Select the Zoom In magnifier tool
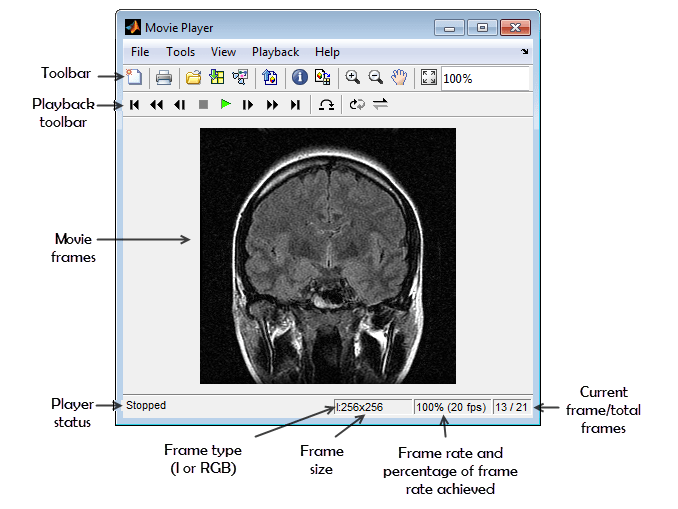 pyautogui.click(x=352, y=77)
